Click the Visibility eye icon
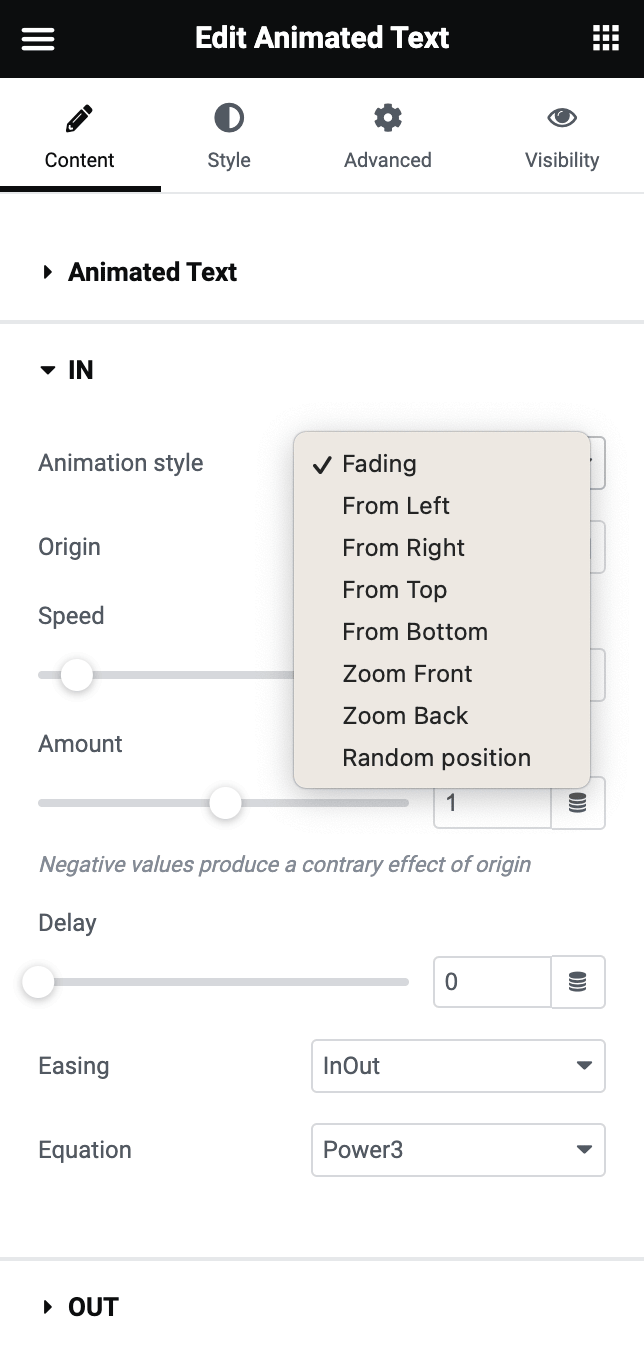The width and height of the screenshot is (644, 1351). [562, 119]
